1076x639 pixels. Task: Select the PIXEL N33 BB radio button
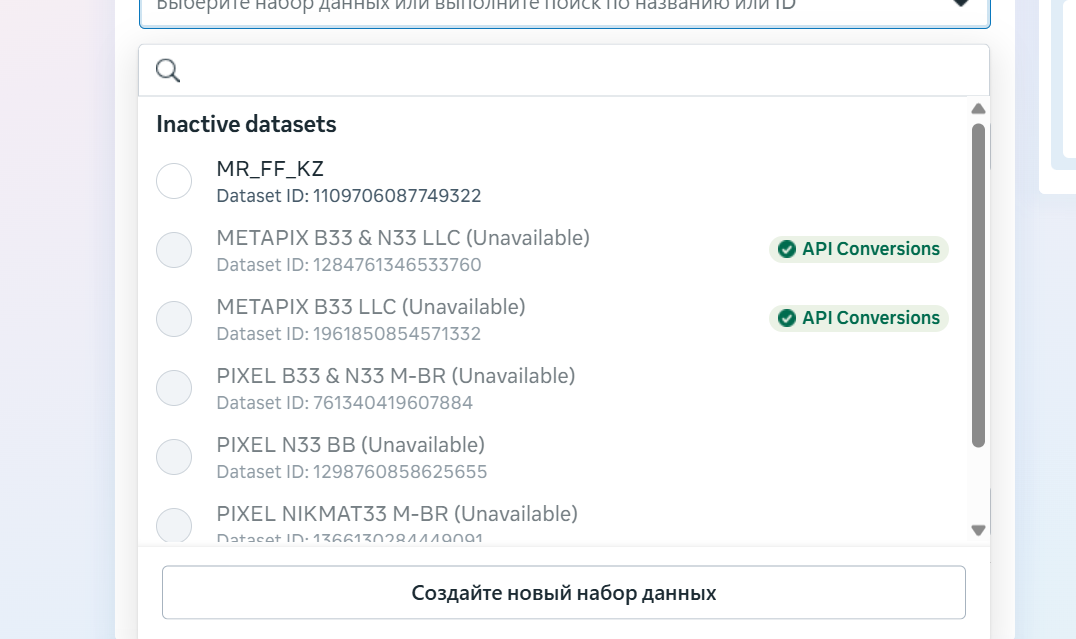[x=174, y=456]
